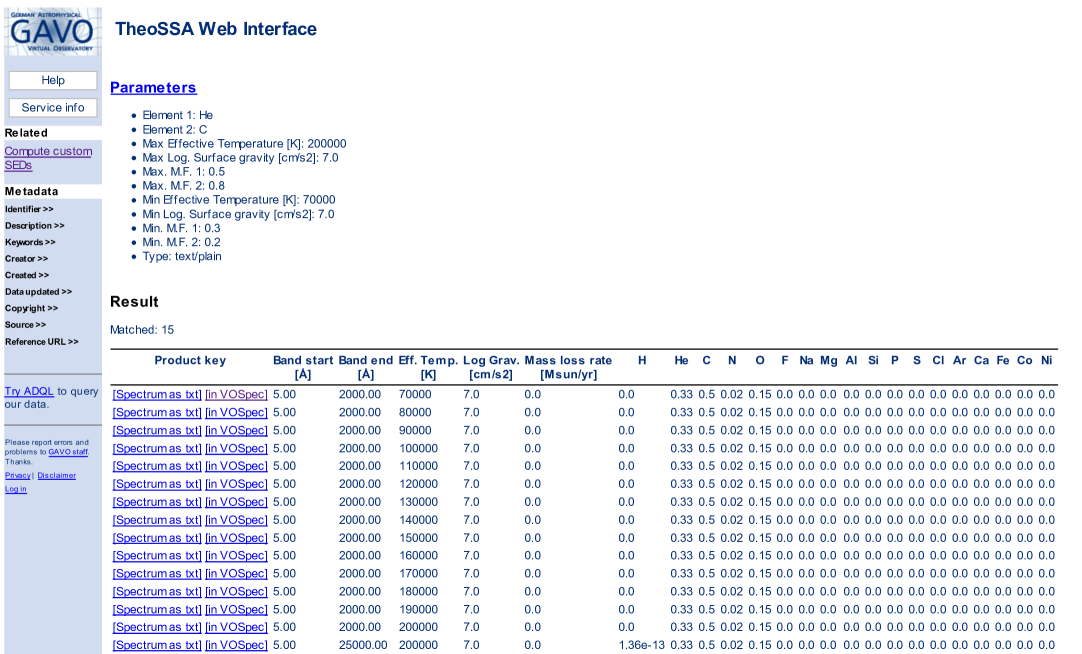
Task: Click the GAVO logo image
Action: pos(53,31)
